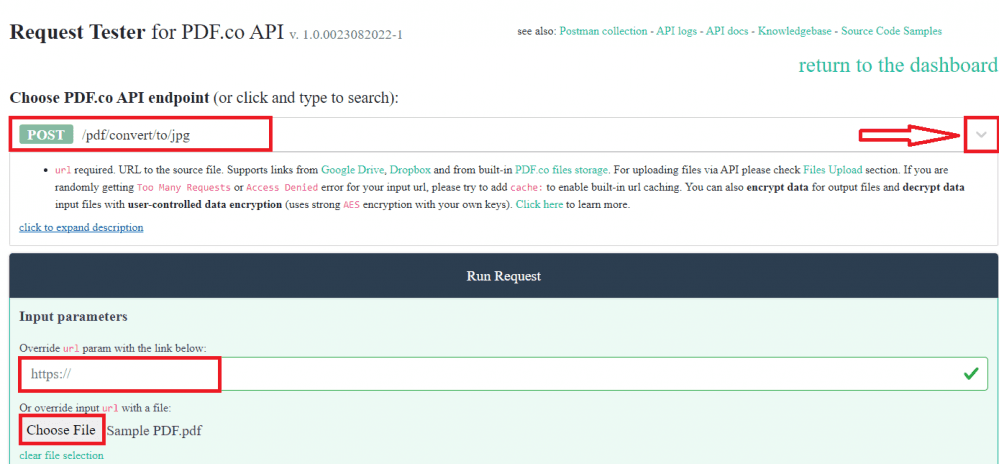Viewport: 999px width, 464px height.
Task: Clear file selection link
Action: (61, 455)
